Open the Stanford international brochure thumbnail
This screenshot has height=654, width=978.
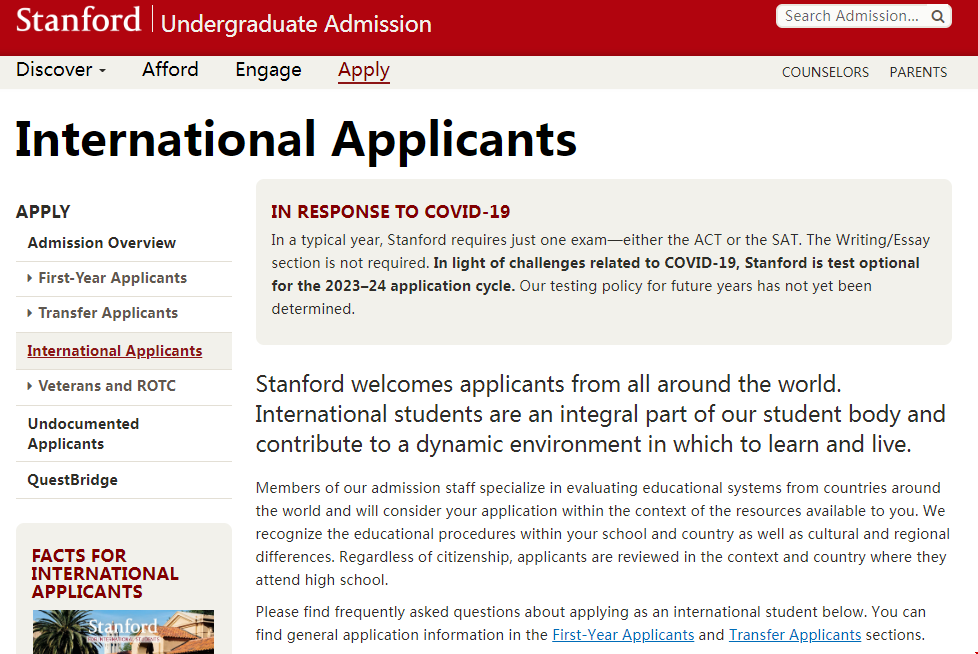click(x=123, y=632)
